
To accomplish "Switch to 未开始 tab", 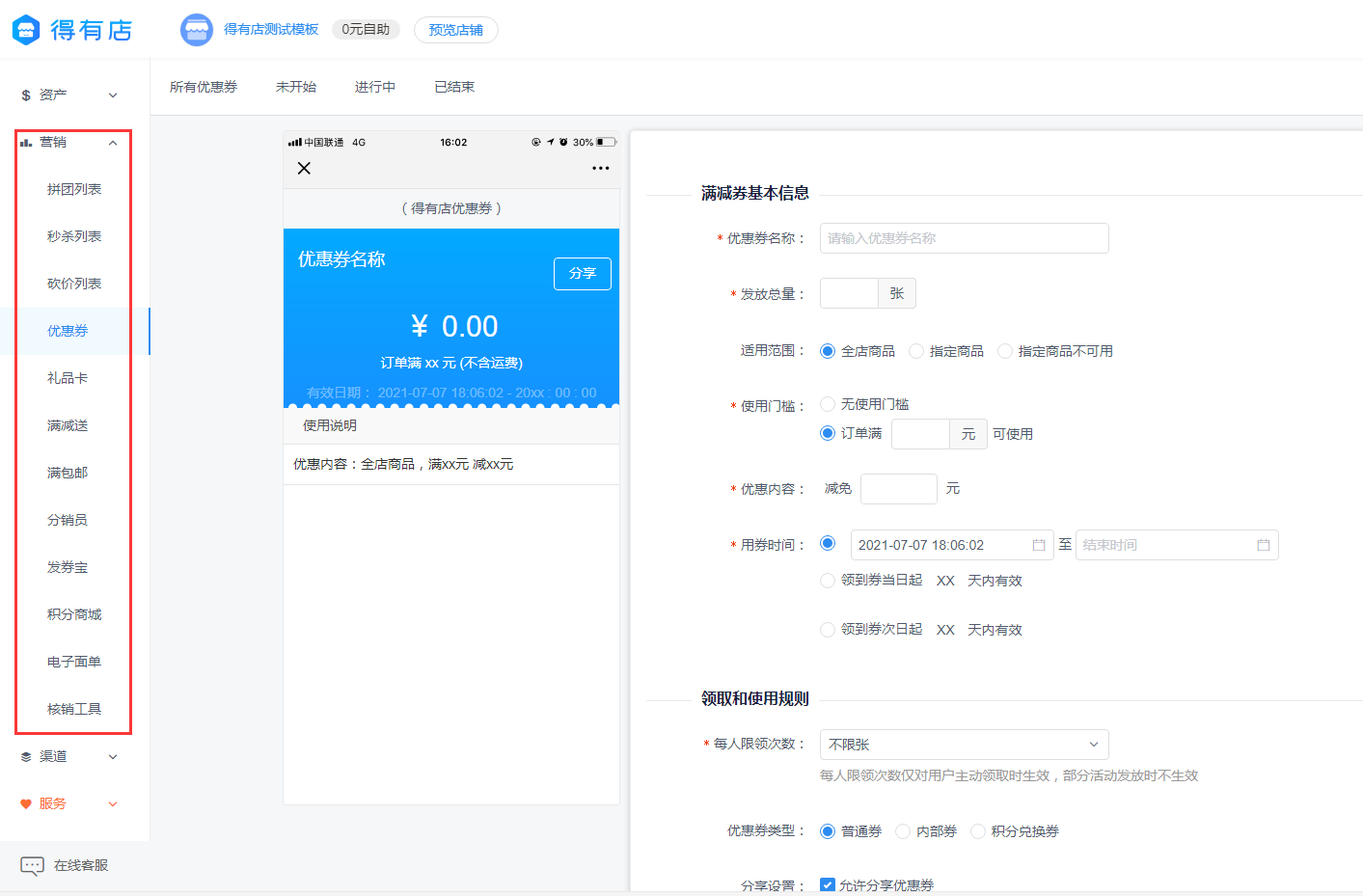I will tap(296, 87).
